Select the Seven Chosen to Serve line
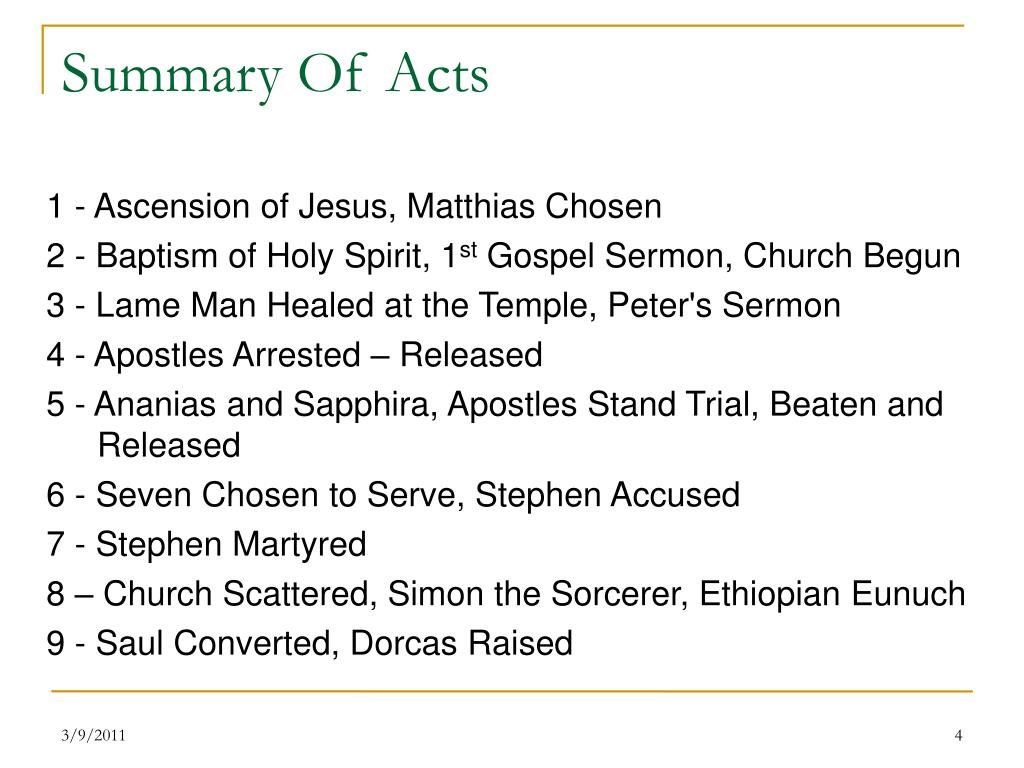The image size is (1024, 768). click(393, 495)
